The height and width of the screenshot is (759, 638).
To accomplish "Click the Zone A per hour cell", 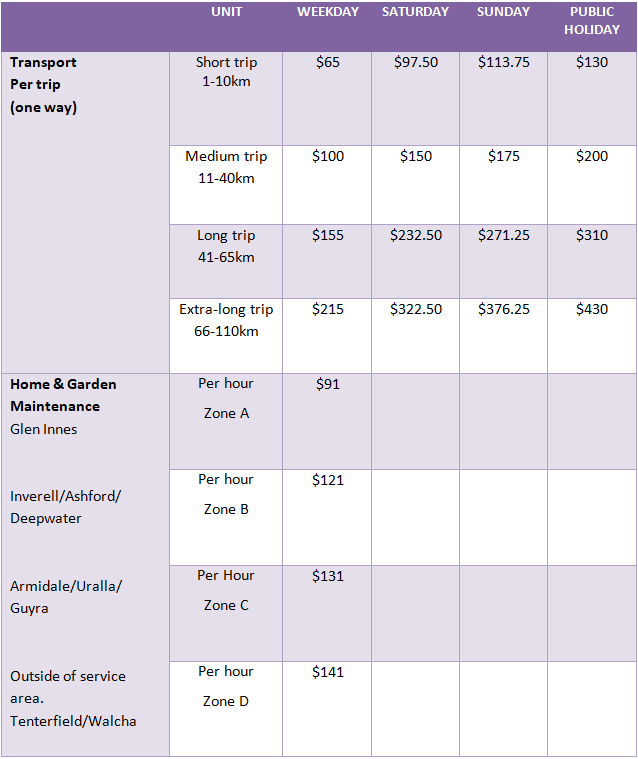I will 226,398.
